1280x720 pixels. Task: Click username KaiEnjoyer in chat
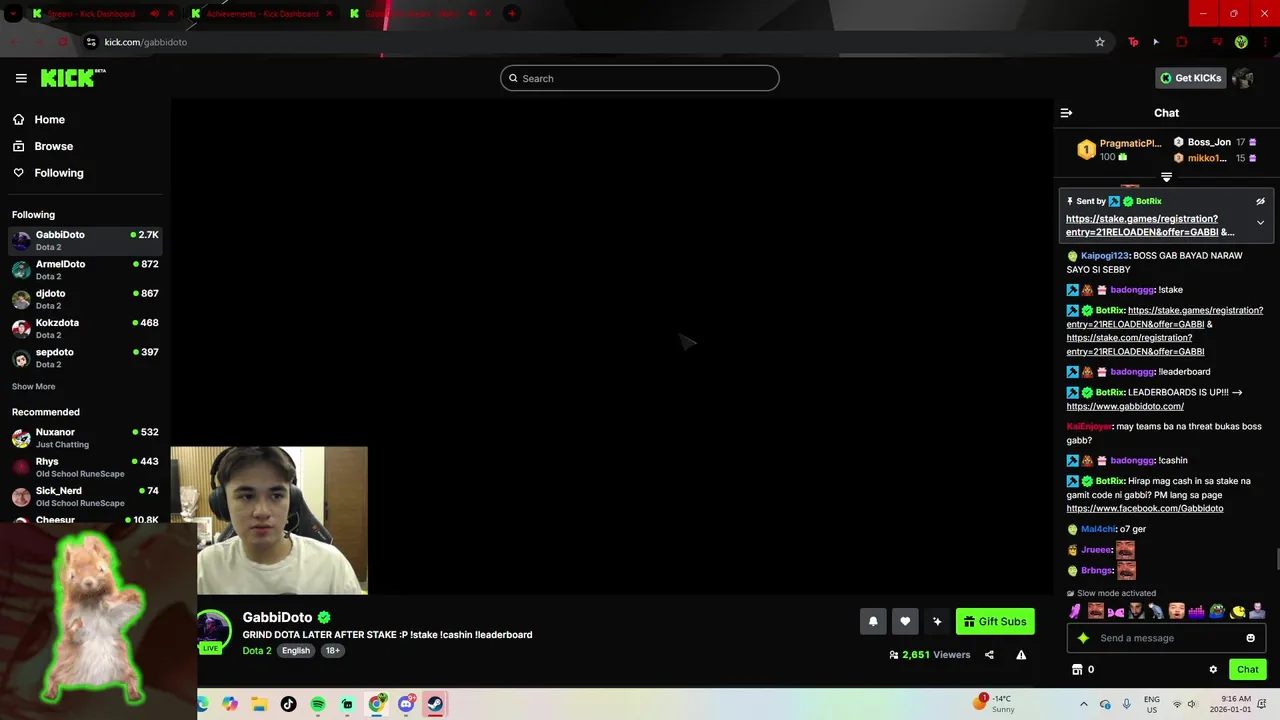point(1089,427)
